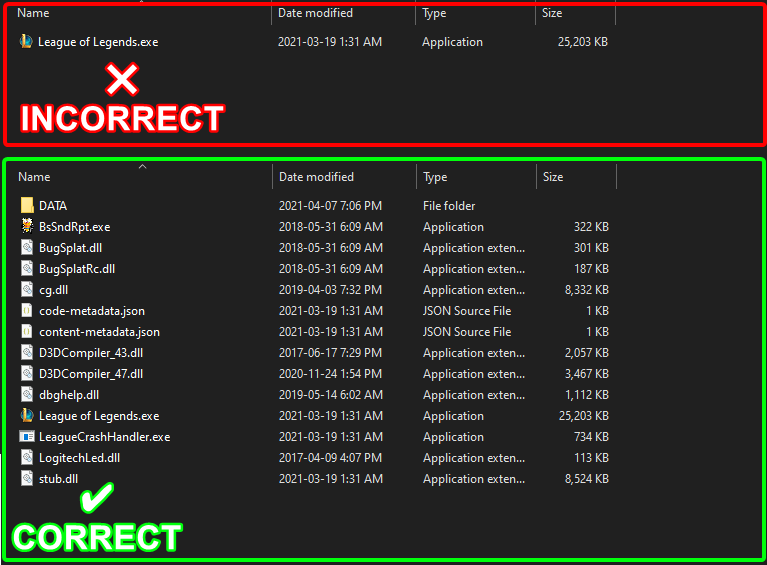Screen dimensions: 767x565
Task: Select the stub.dll file name
Action: (x=58, y=479)
